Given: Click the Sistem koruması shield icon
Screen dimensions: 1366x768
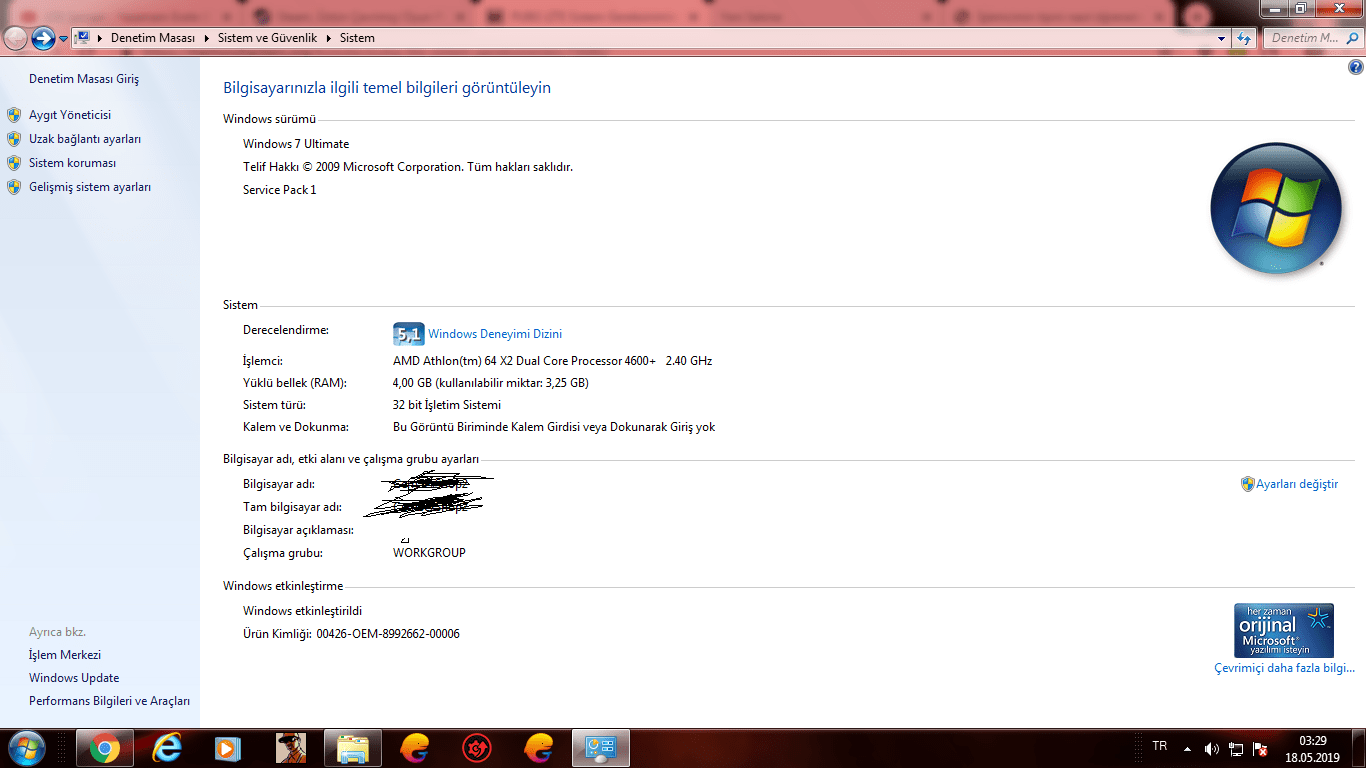Looking at the screenshot, I should tap(14, 163).
